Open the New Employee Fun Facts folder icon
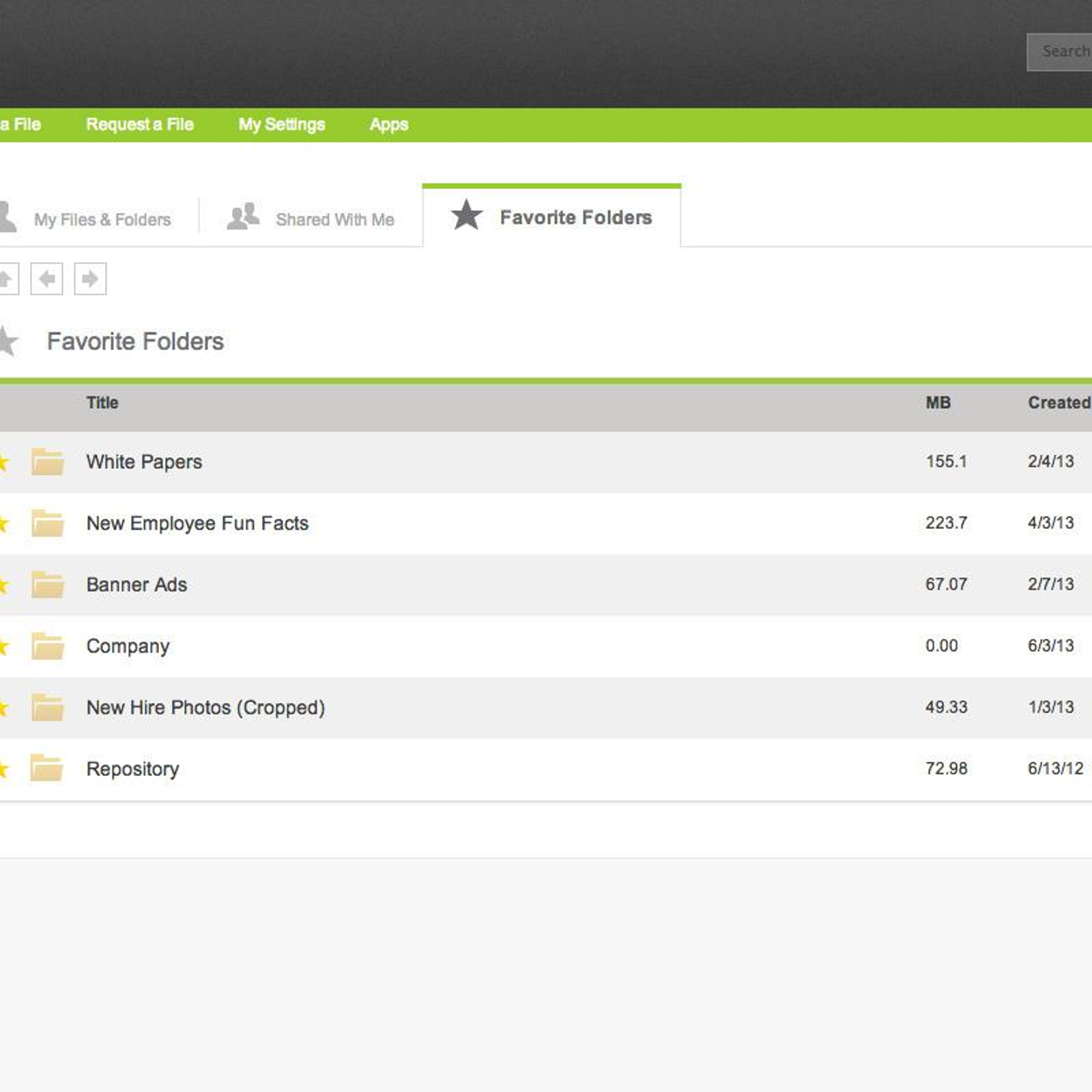Image resolution: width=1092 pixels, height=1092 pixels. (48, 523)
